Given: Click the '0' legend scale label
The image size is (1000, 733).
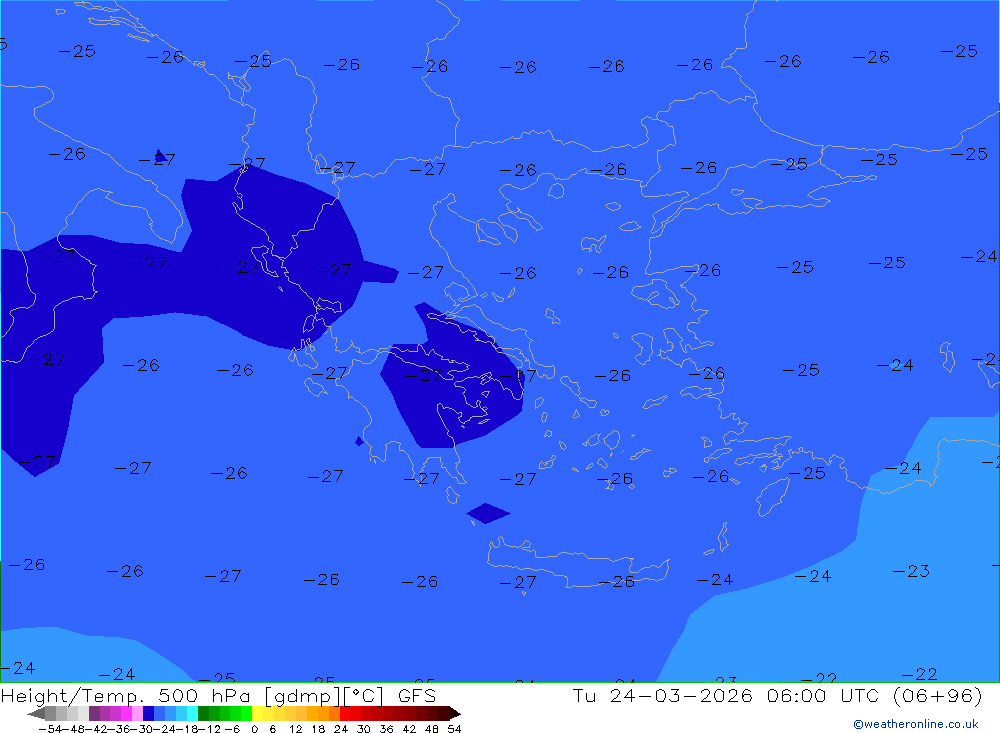Looking at the screenshot, I should pos(254,729).
